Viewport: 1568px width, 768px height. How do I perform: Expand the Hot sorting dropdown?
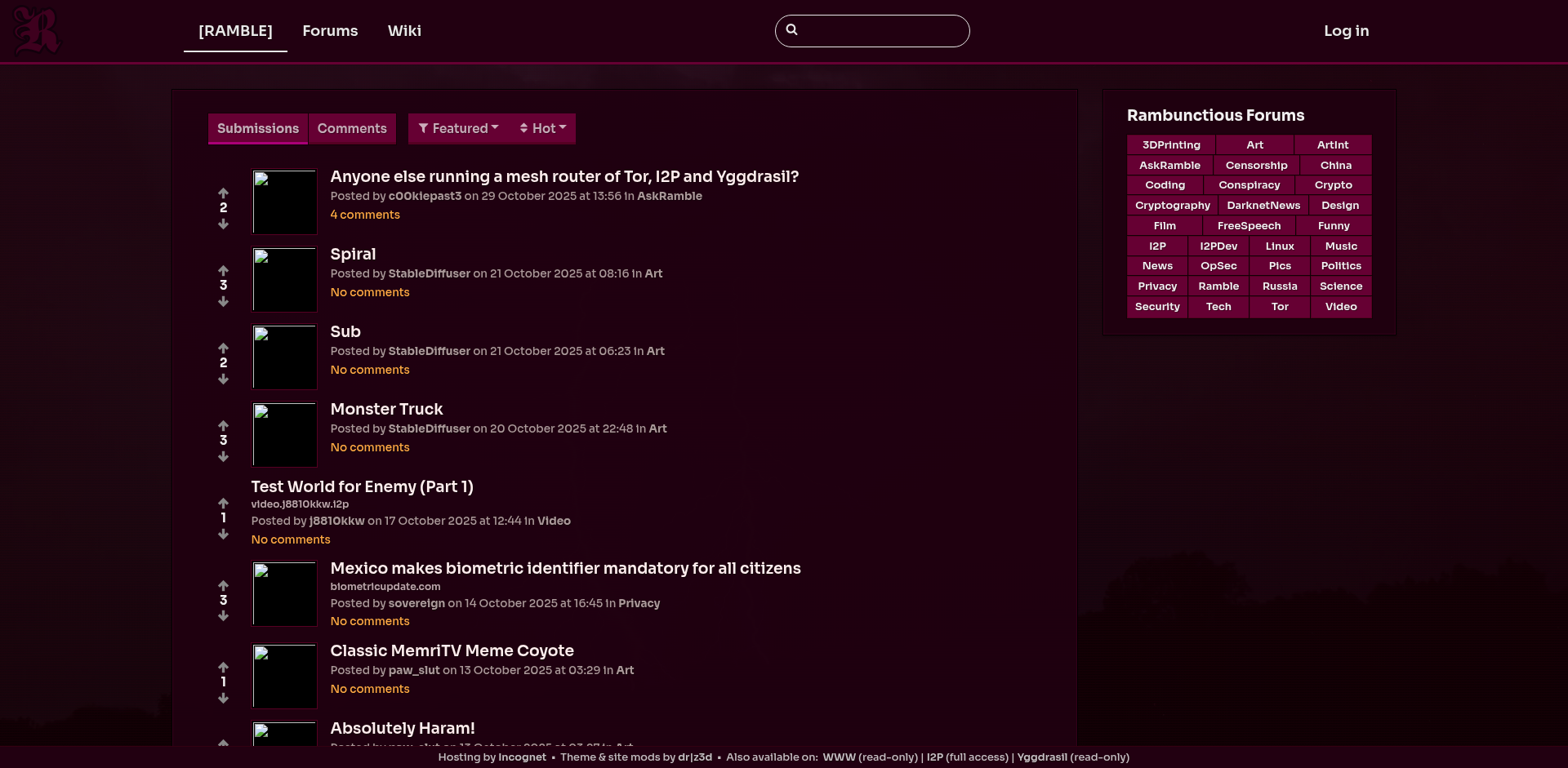[543, 129]
